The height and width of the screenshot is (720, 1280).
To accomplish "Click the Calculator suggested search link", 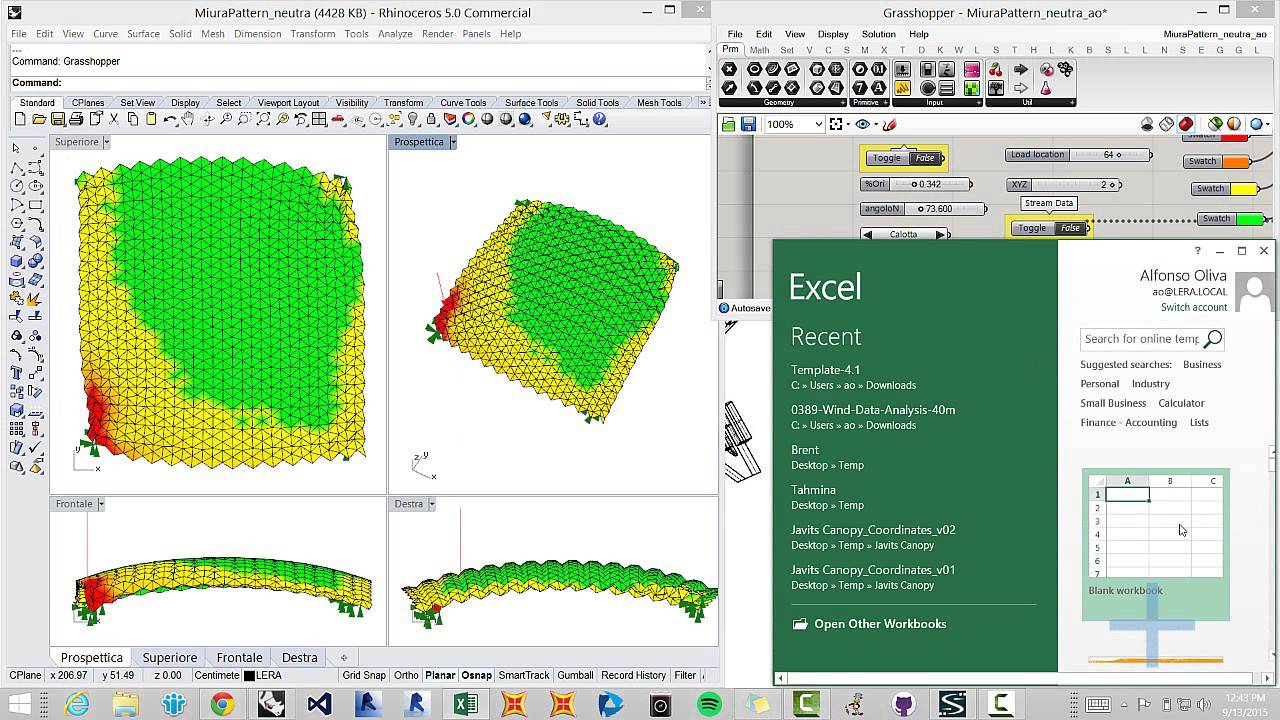I will pos(1181,403).
